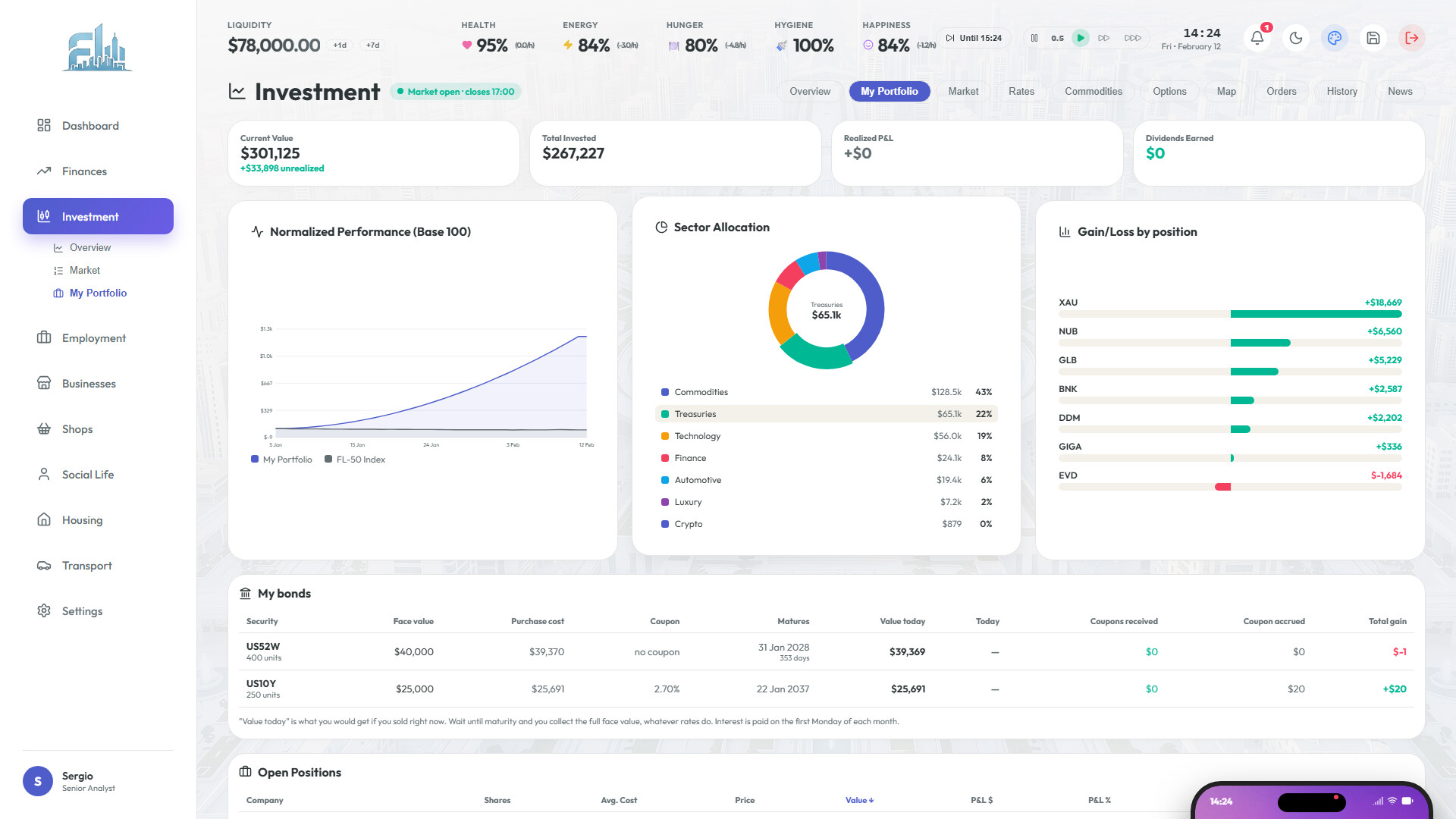The height and width of the screenshot is (819, 1456).
Task: Open the Orders tab
Action: pyautogui.click(x=1282, y=92)
